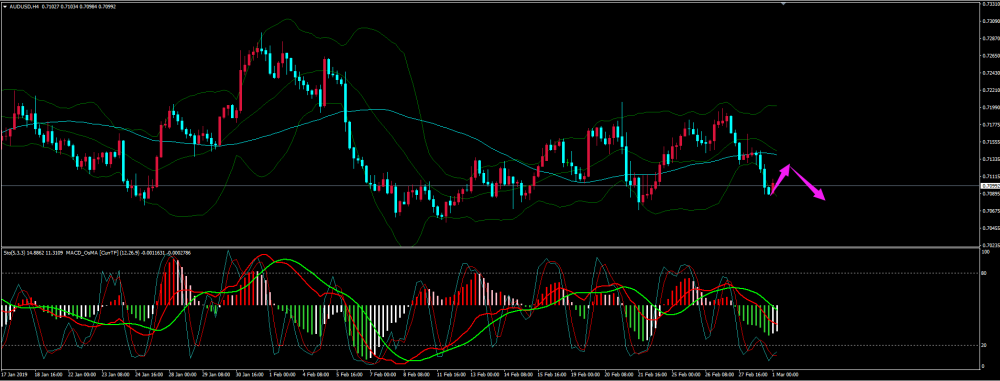The width and height of the screenshot is (1000, 381).
Task: Click the 1 Mar 00:00 time label
Action: tap(786, 375)
